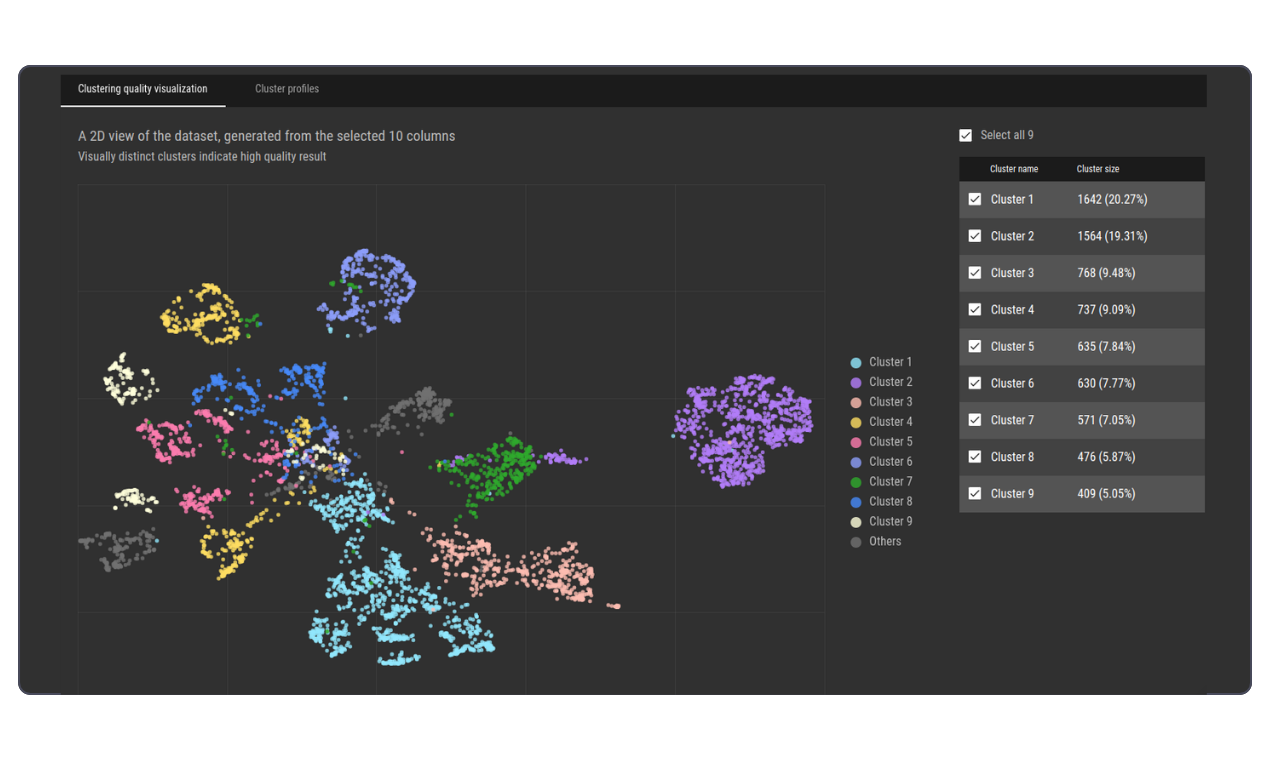Viewport: 1270px width, 760px height.
Task: Uncheck the Cluster 5 checkbox
Action: click(x=975, y=346)
